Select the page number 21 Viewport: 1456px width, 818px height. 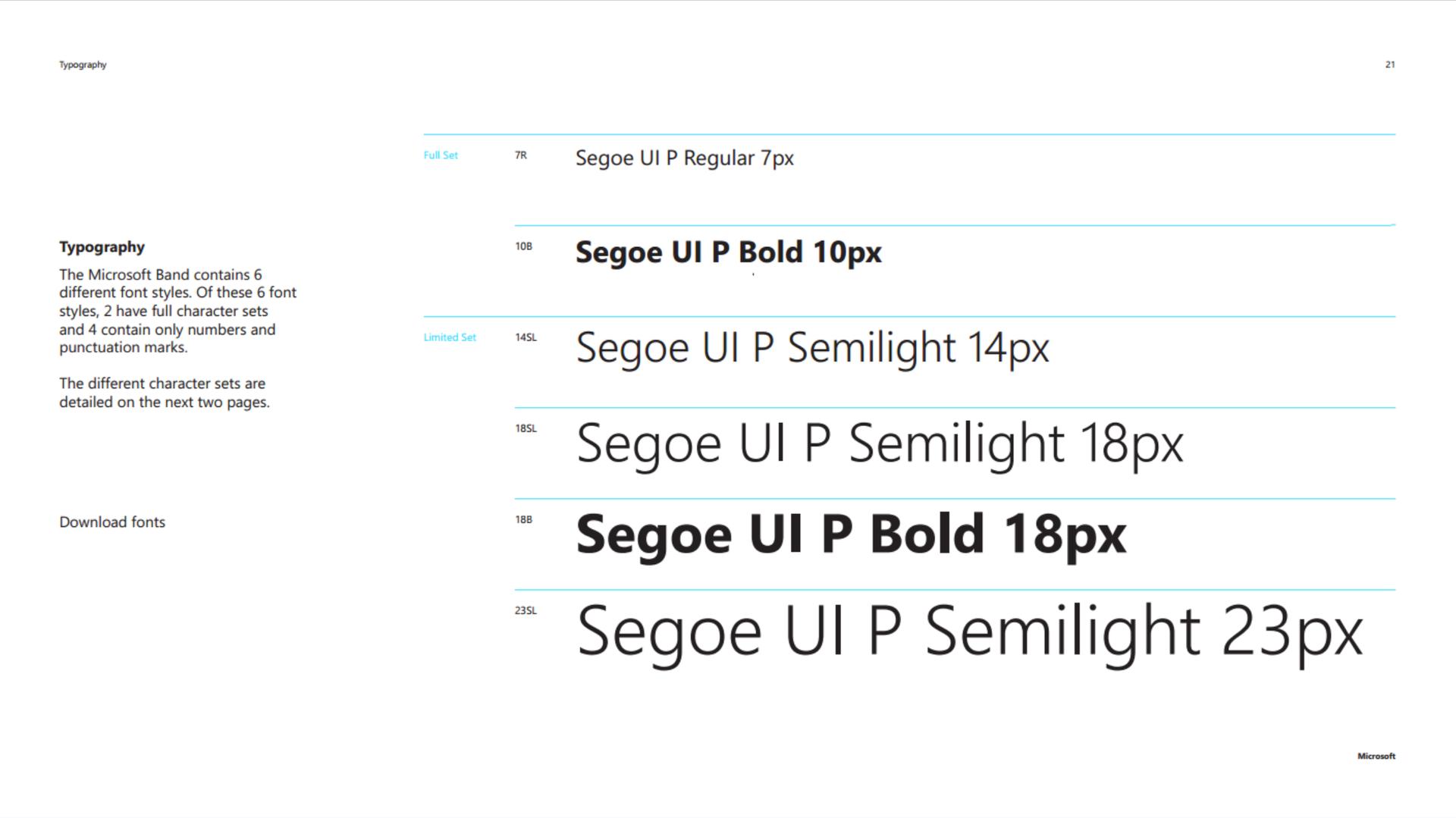(x=1389, y=64)
